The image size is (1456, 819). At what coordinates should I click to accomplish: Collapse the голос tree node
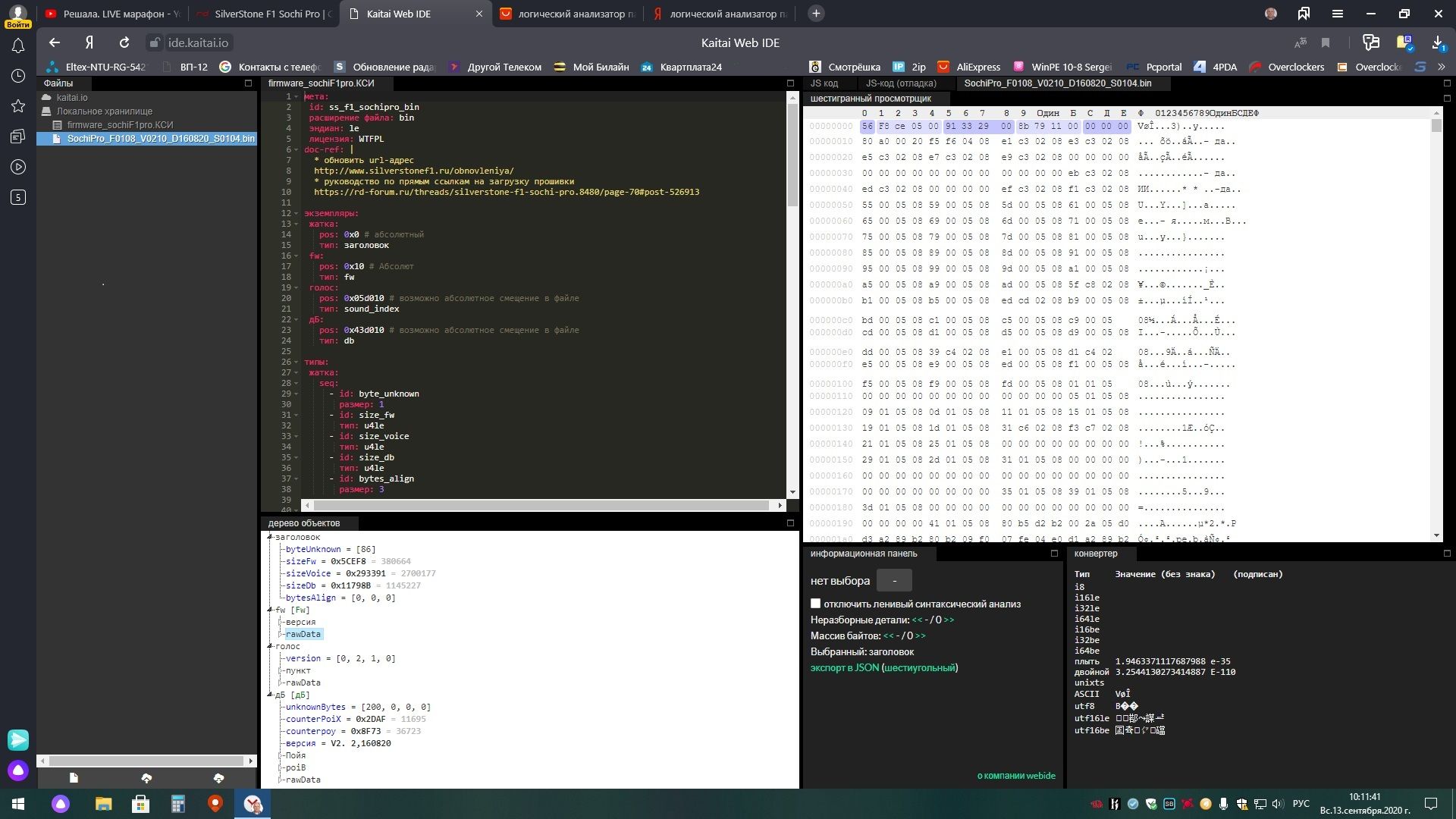(270, 646)
